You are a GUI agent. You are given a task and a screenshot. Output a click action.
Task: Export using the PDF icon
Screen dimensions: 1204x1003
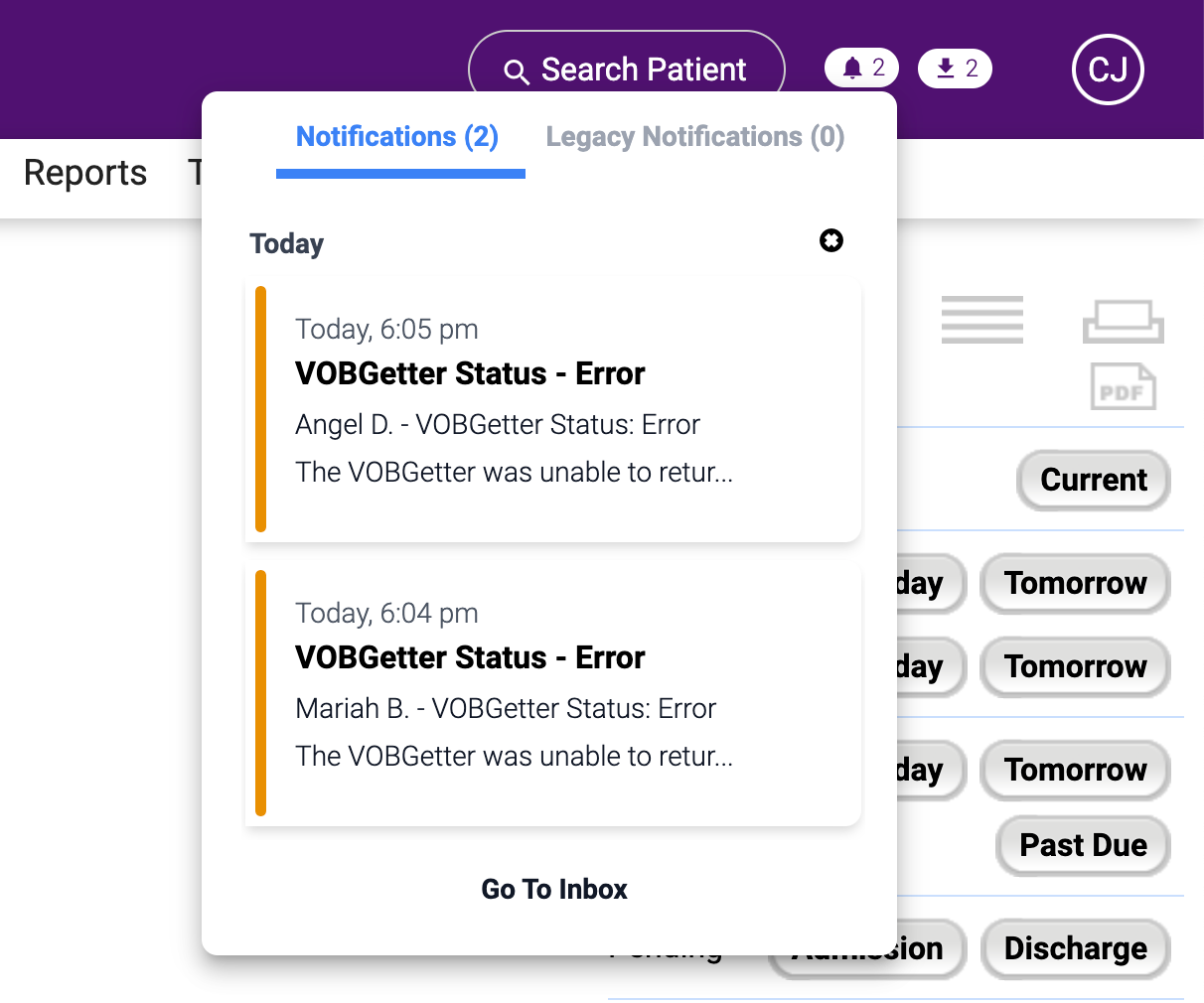click(1124, 387)
